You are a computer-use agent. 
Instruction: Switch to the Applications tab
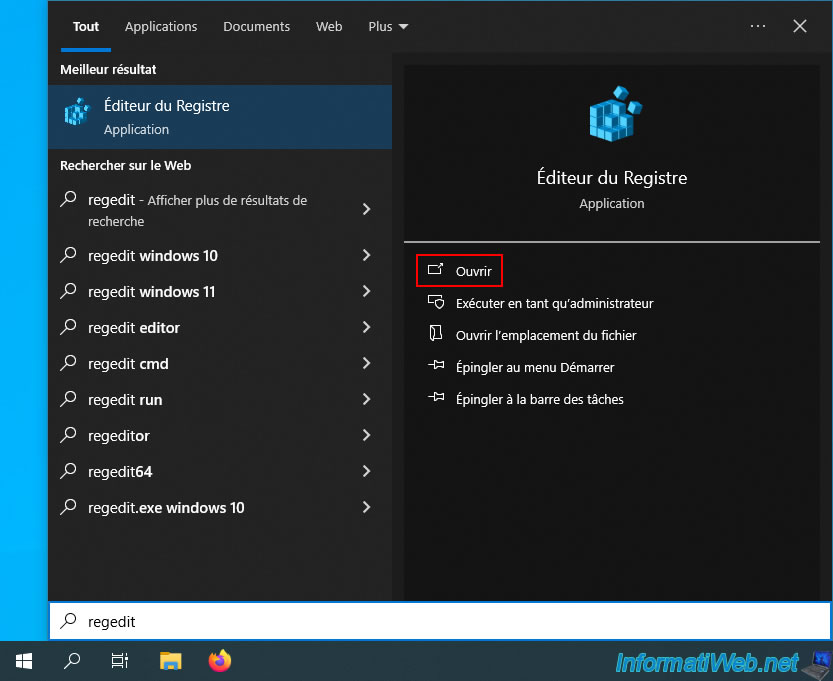pos(161,27)
